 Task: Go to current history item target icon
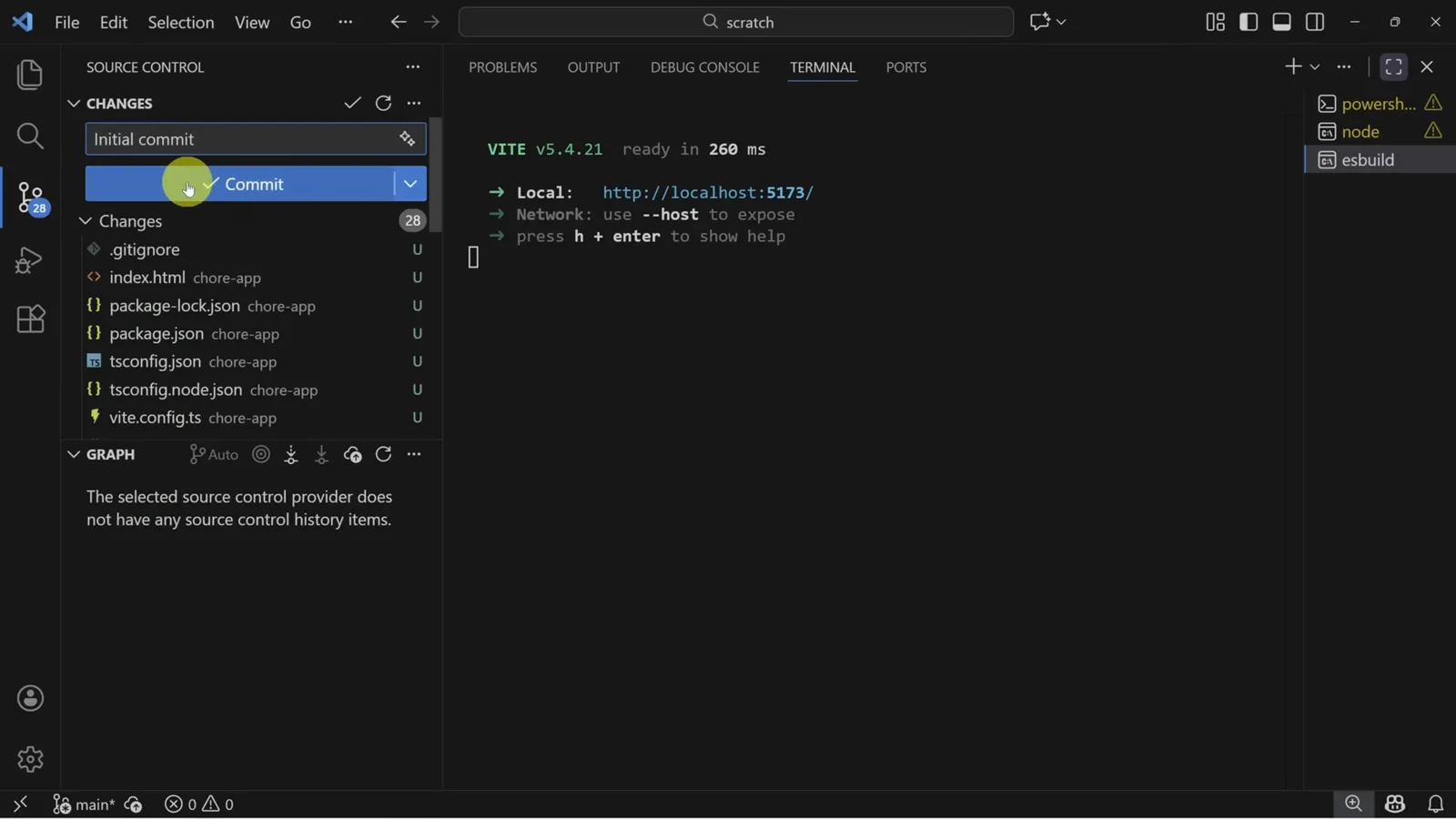pos(261,454)
